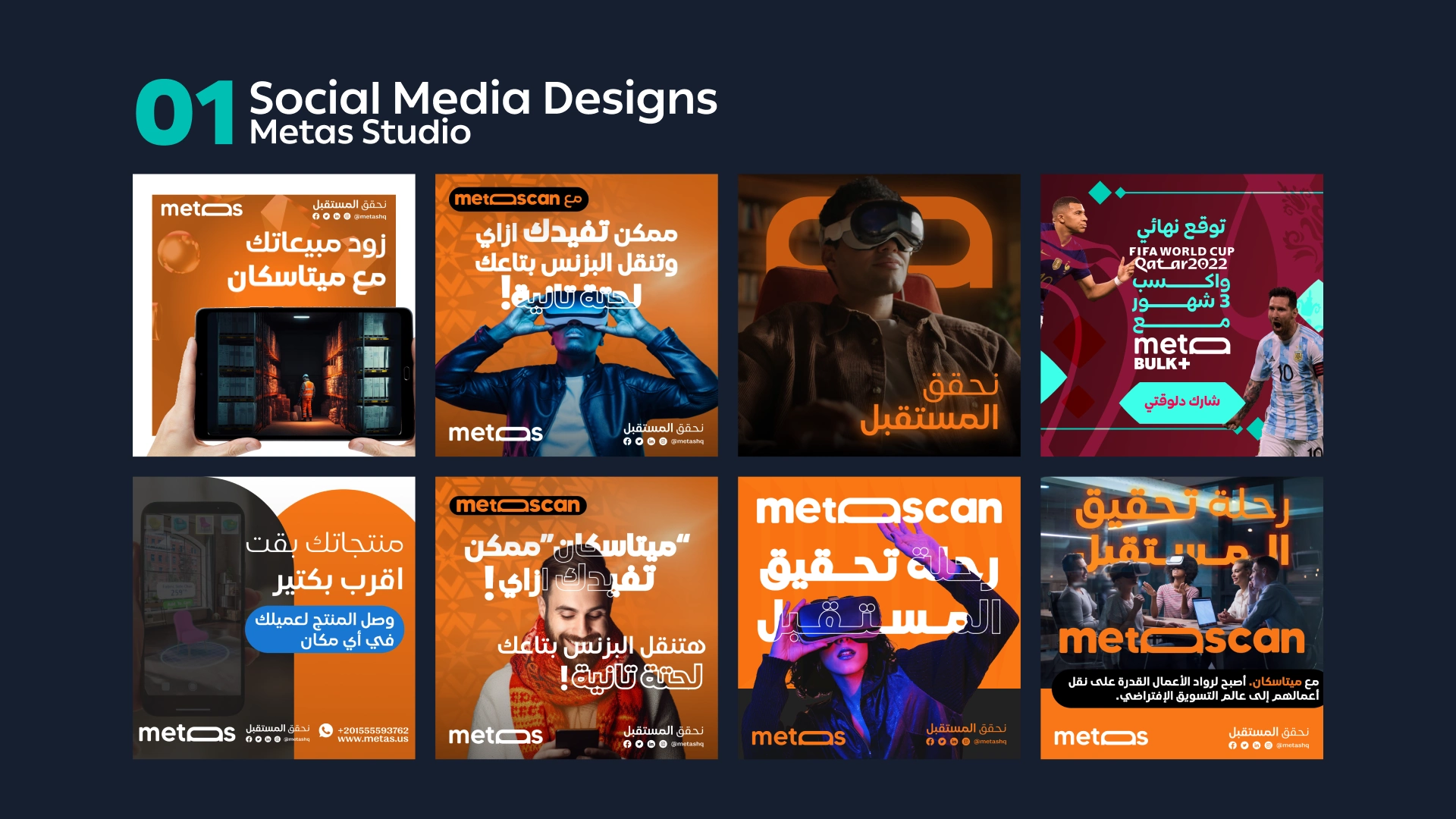1456x819 pixels.
Task: Click the Facebook icon in the VR meeting design
Action: (x=1232, y=745)
